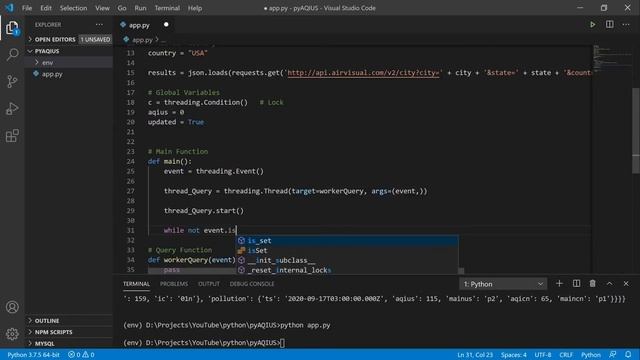Kill terminal with trash icon
The image size is (640, 360).
click(592, 284)
